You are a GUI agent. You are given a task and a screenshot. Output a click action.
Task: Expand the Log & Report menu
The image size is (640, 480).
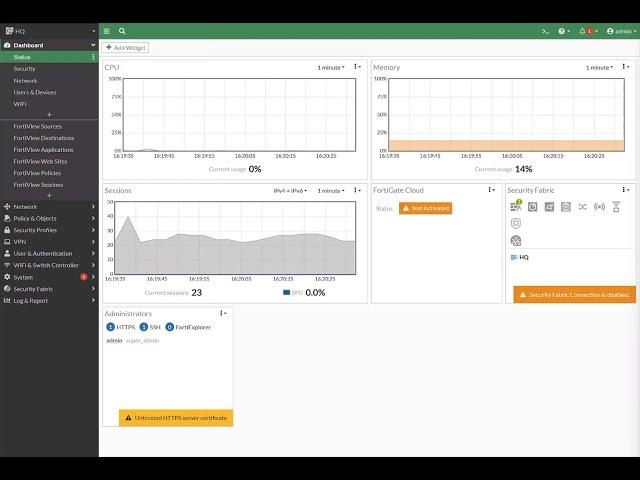[49, 301]
